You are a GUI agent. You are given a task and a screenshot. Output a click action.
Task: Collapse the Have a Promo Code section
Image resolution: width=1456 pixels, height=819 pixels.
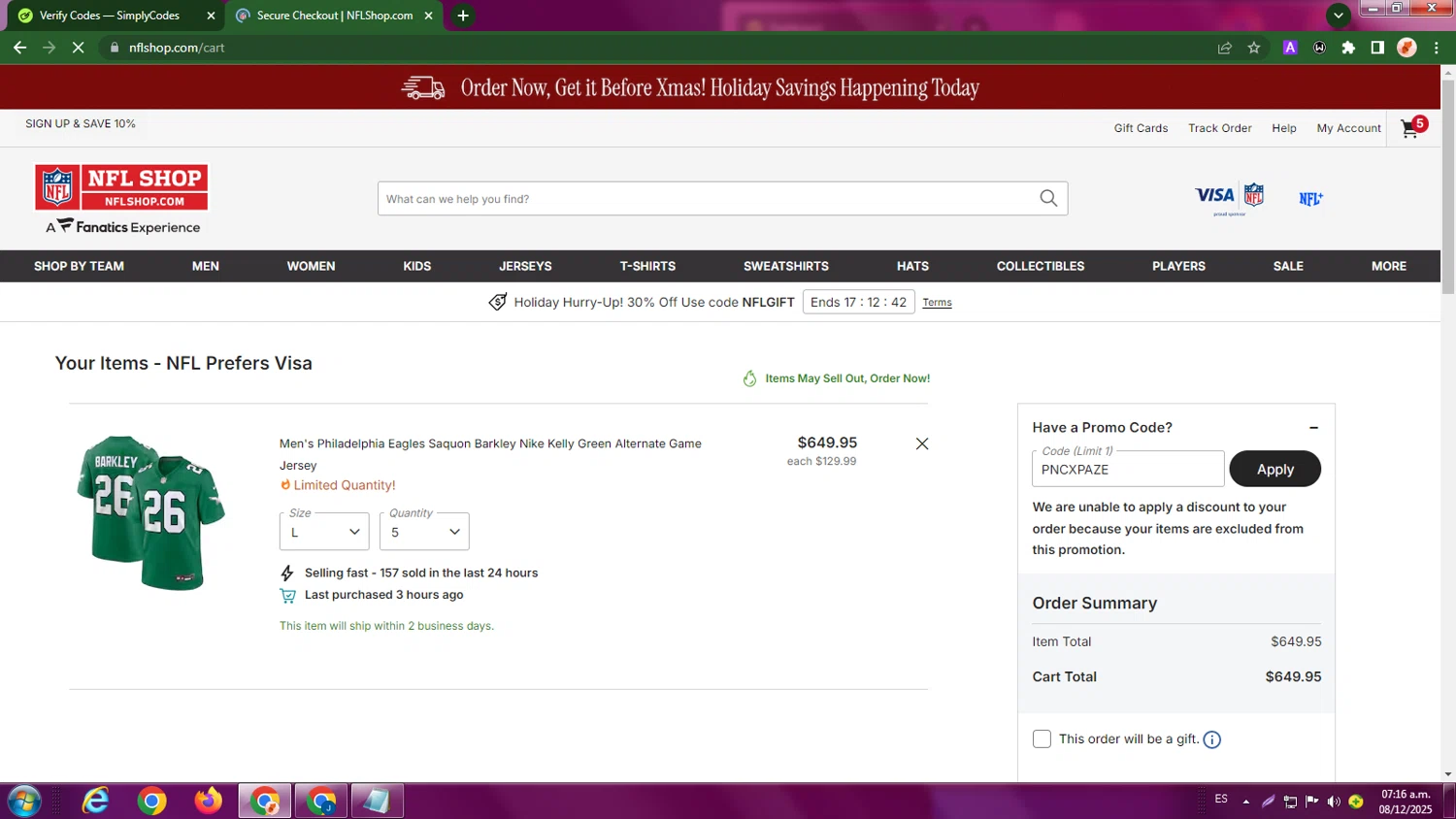click(1313, 428)
